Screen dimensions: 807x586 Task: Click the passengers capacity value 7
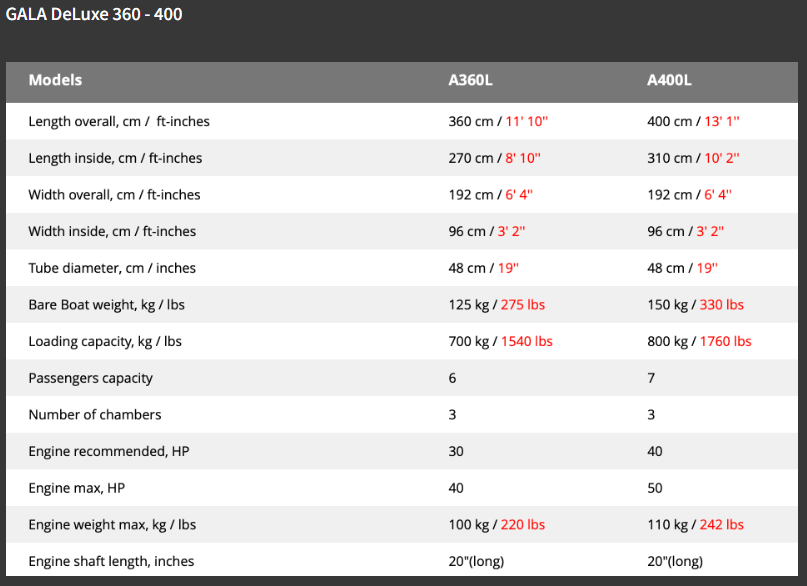click(652, 378)
